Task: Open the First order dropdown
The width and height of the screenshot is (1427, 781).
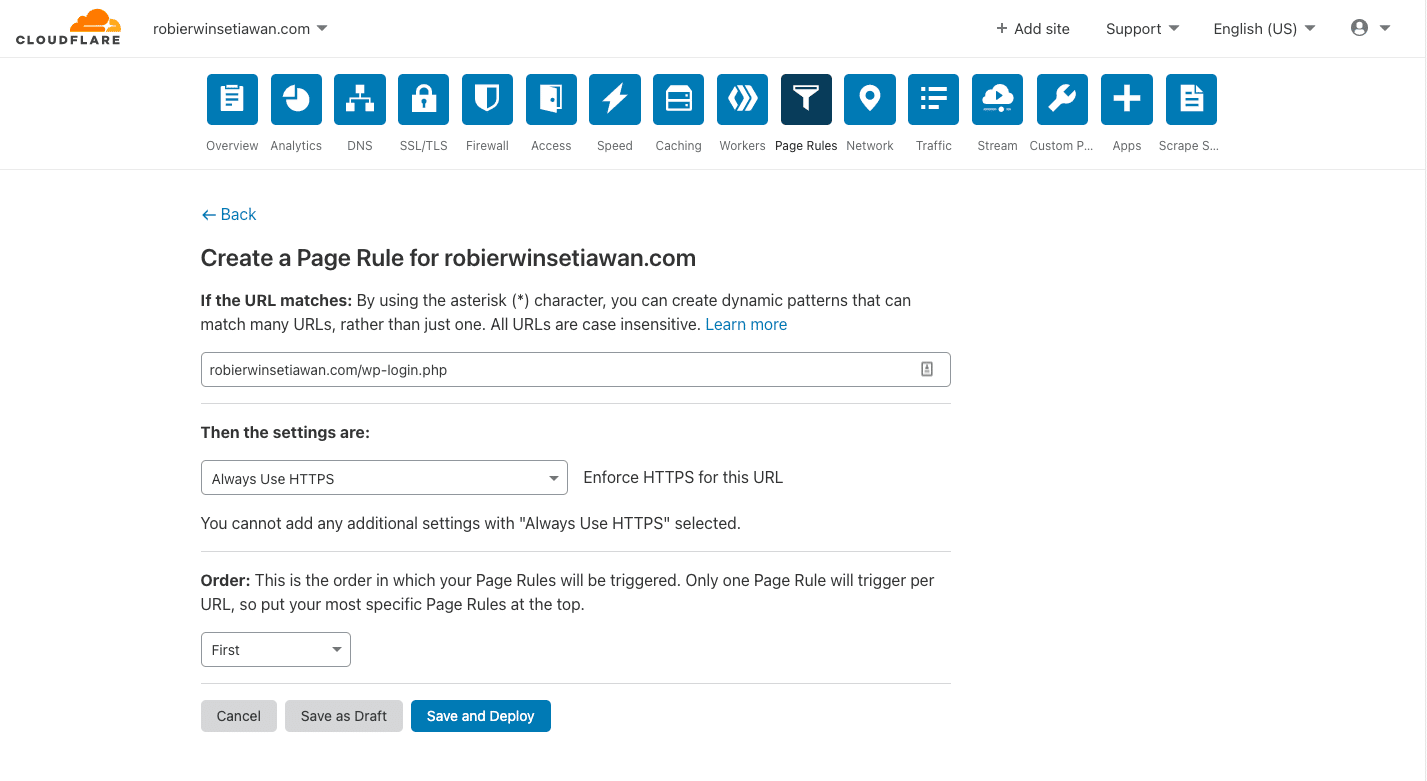Action: click(276, 649)
